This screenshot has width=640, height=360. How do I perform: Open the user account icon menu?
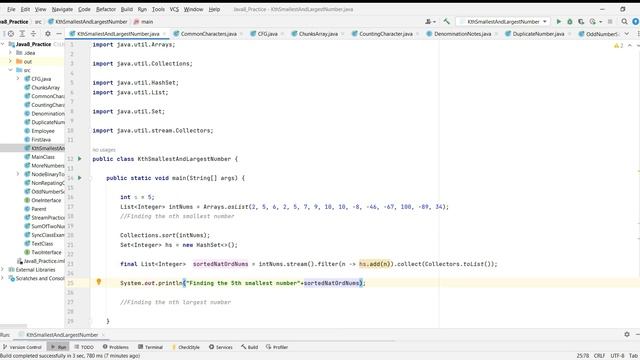click(430, 22)
